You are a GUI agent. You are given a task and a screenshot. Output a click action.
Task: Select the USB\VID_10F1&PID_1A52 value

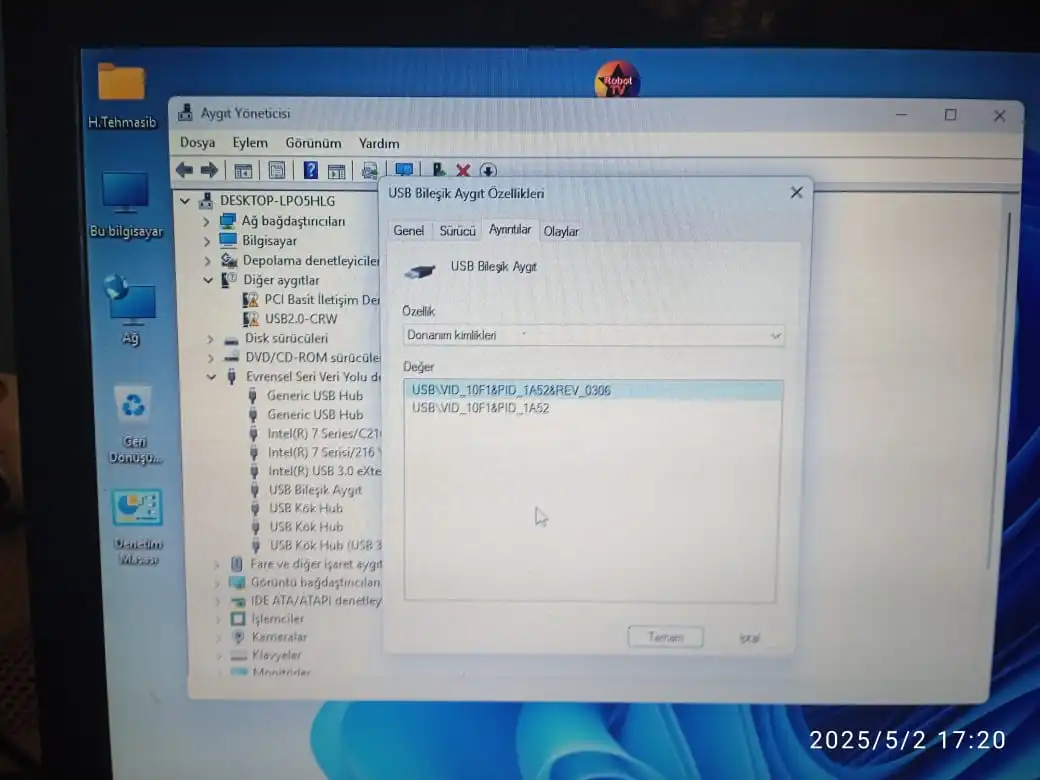click(x=481, y=408)
